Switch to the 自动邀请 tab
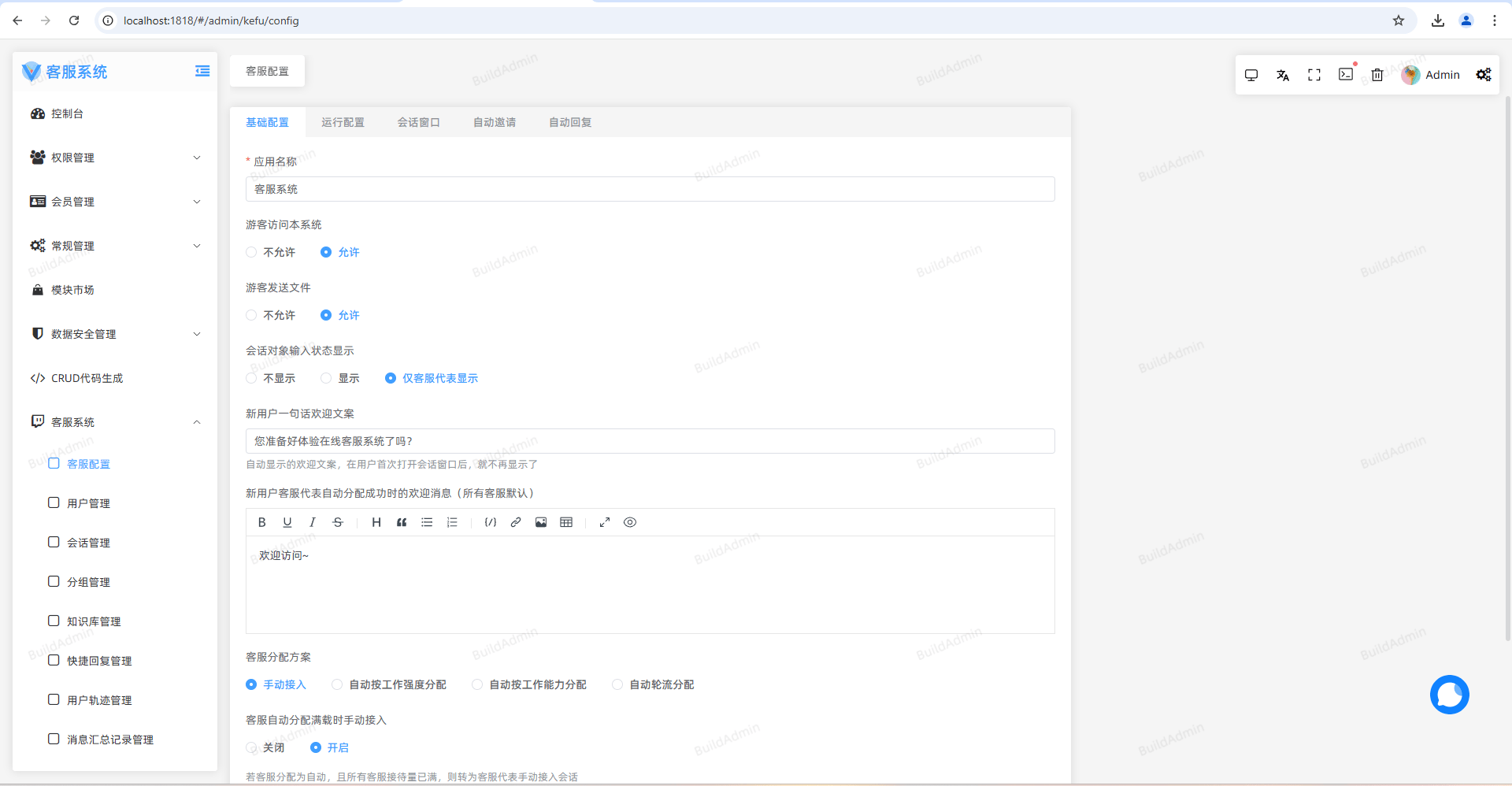 (x=495, y=122)
